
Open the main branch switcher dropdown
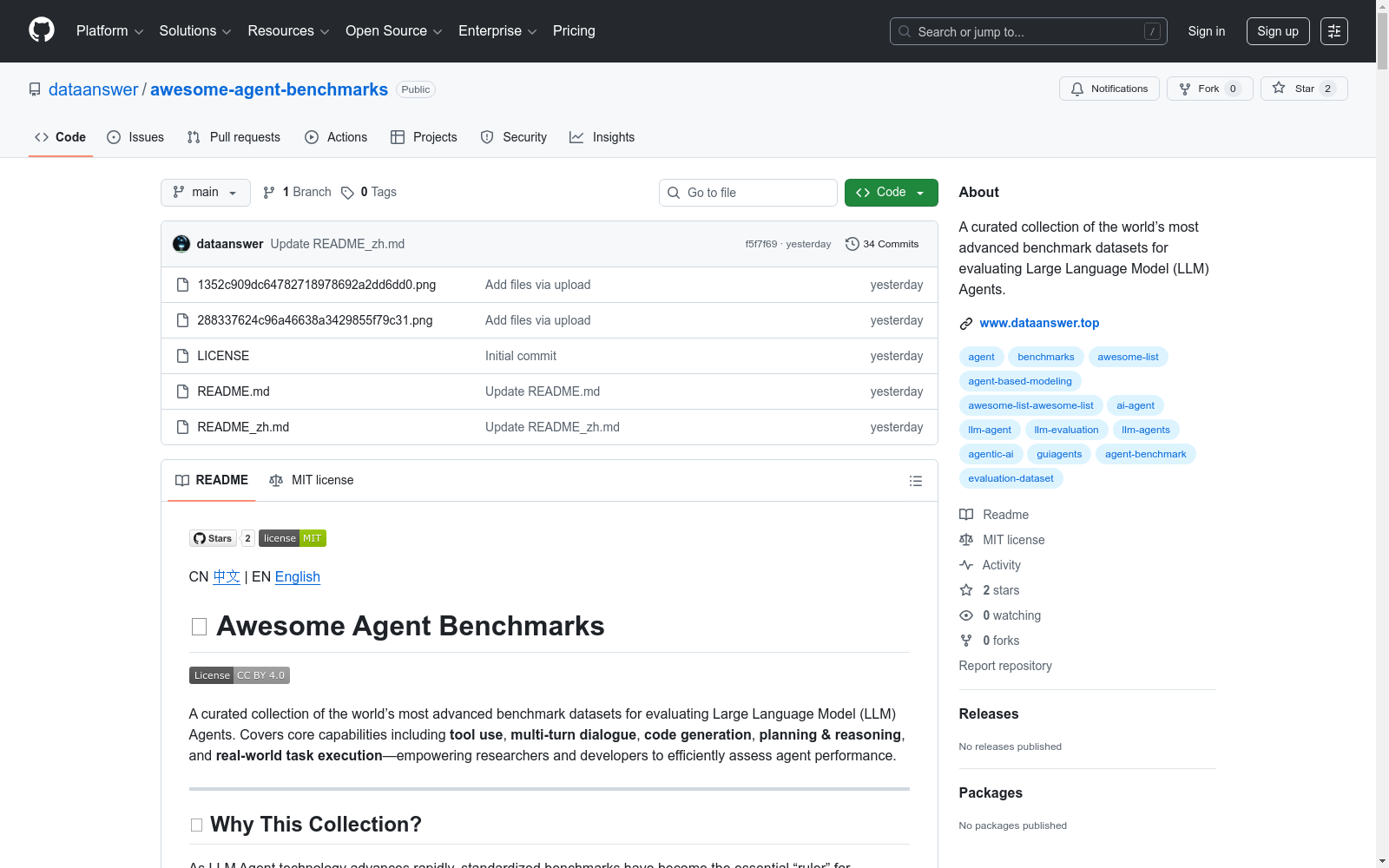[x=206, y=193]
